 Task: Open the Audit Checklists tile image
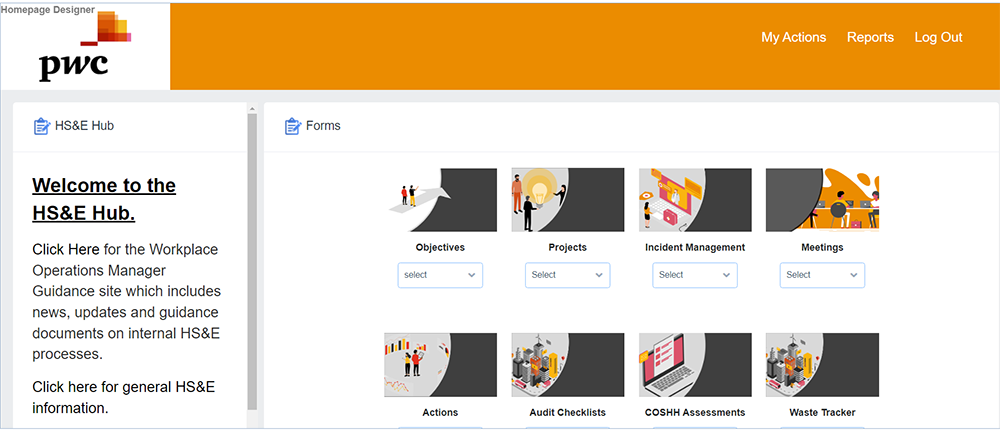(x=568, y=365)
